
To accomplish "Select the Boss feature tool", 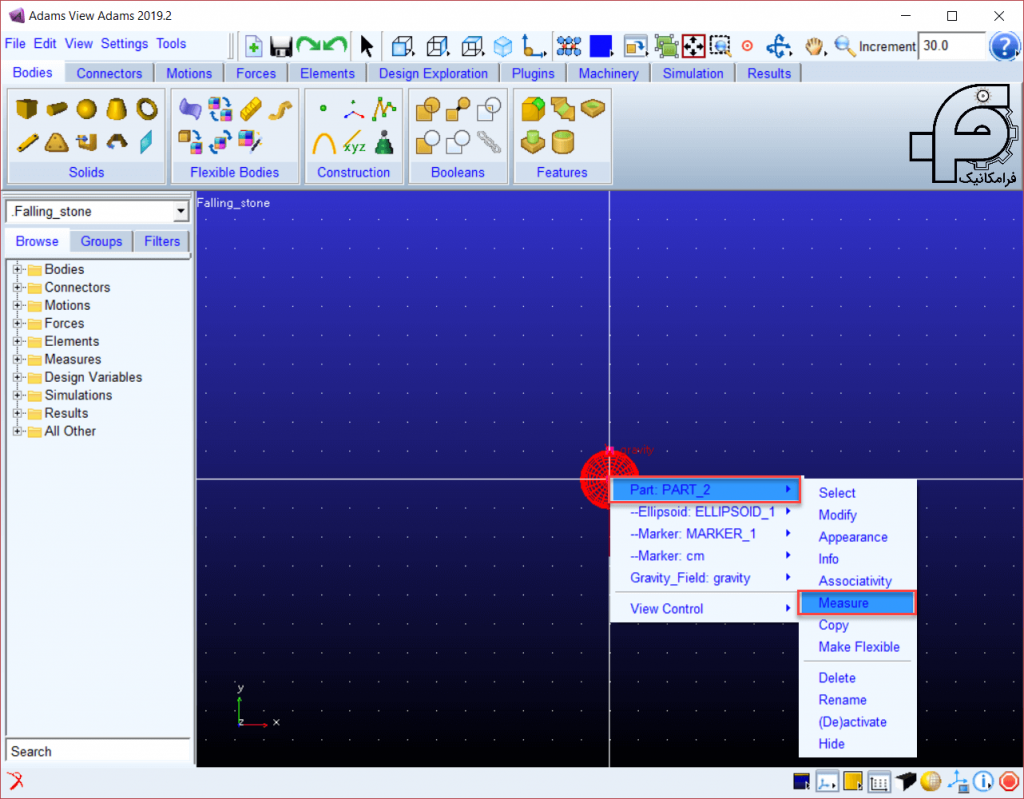I will click(532, 142).
